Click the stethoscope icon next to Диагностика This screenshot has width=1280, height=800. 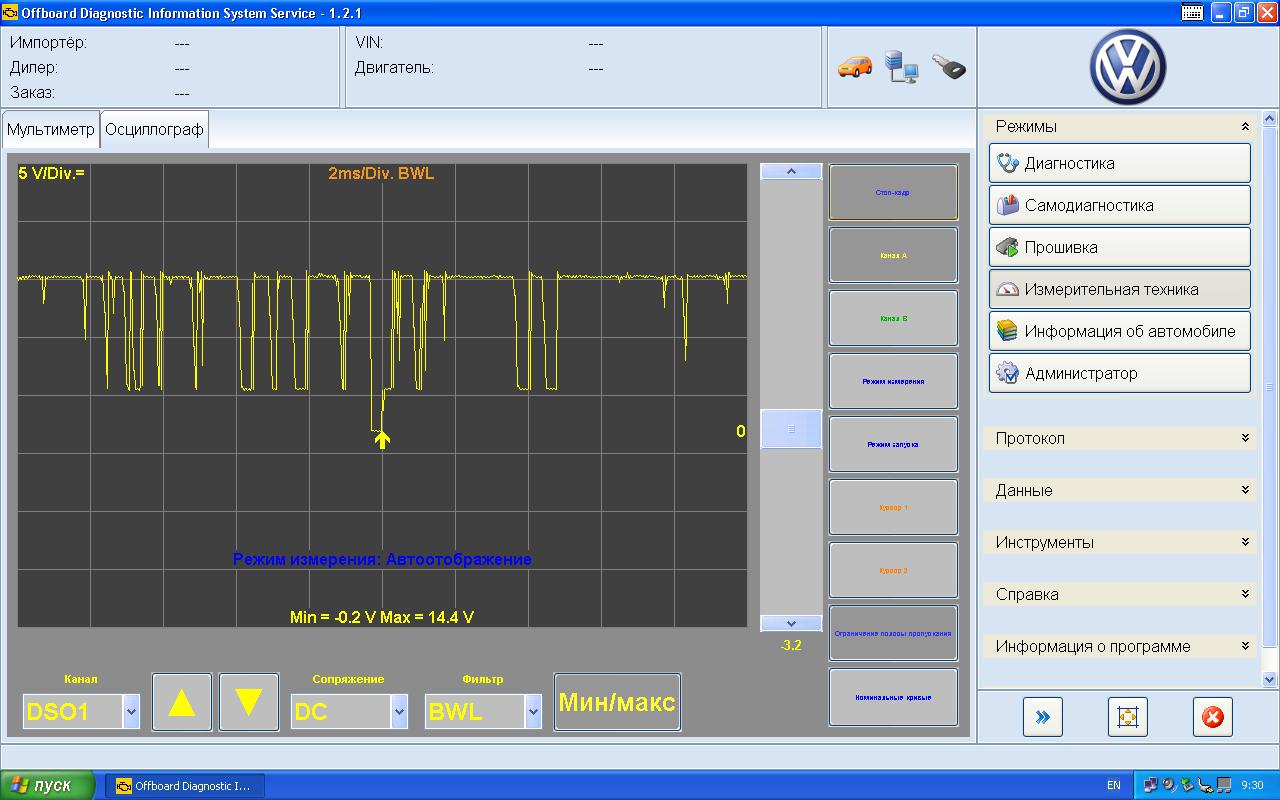1007,163
